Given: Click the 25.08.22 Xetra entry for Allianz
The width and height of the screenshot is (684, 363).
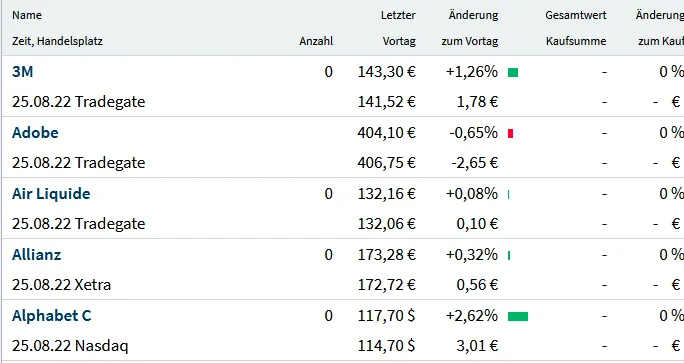Looking at the screenshot, I should [62, 285].
